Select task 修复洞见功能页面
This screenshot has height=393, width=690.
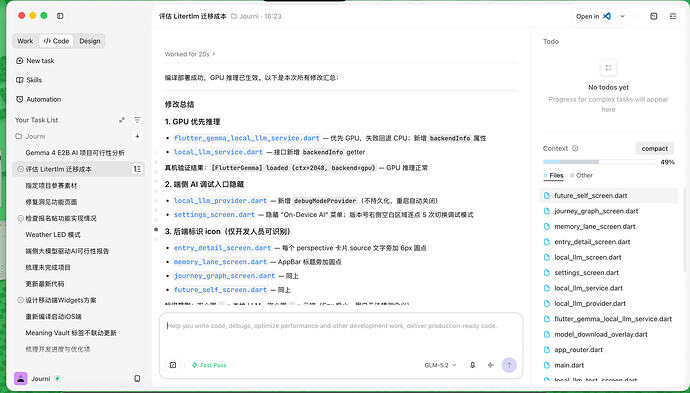51,202
